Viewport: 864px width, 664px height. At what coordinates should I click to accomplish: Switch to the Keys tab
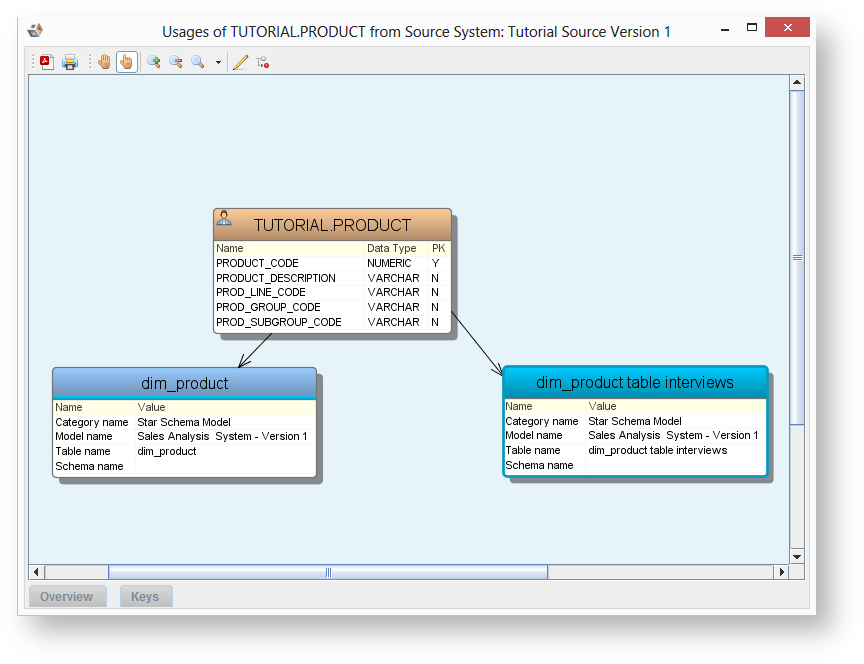click(x=145, y=597)
